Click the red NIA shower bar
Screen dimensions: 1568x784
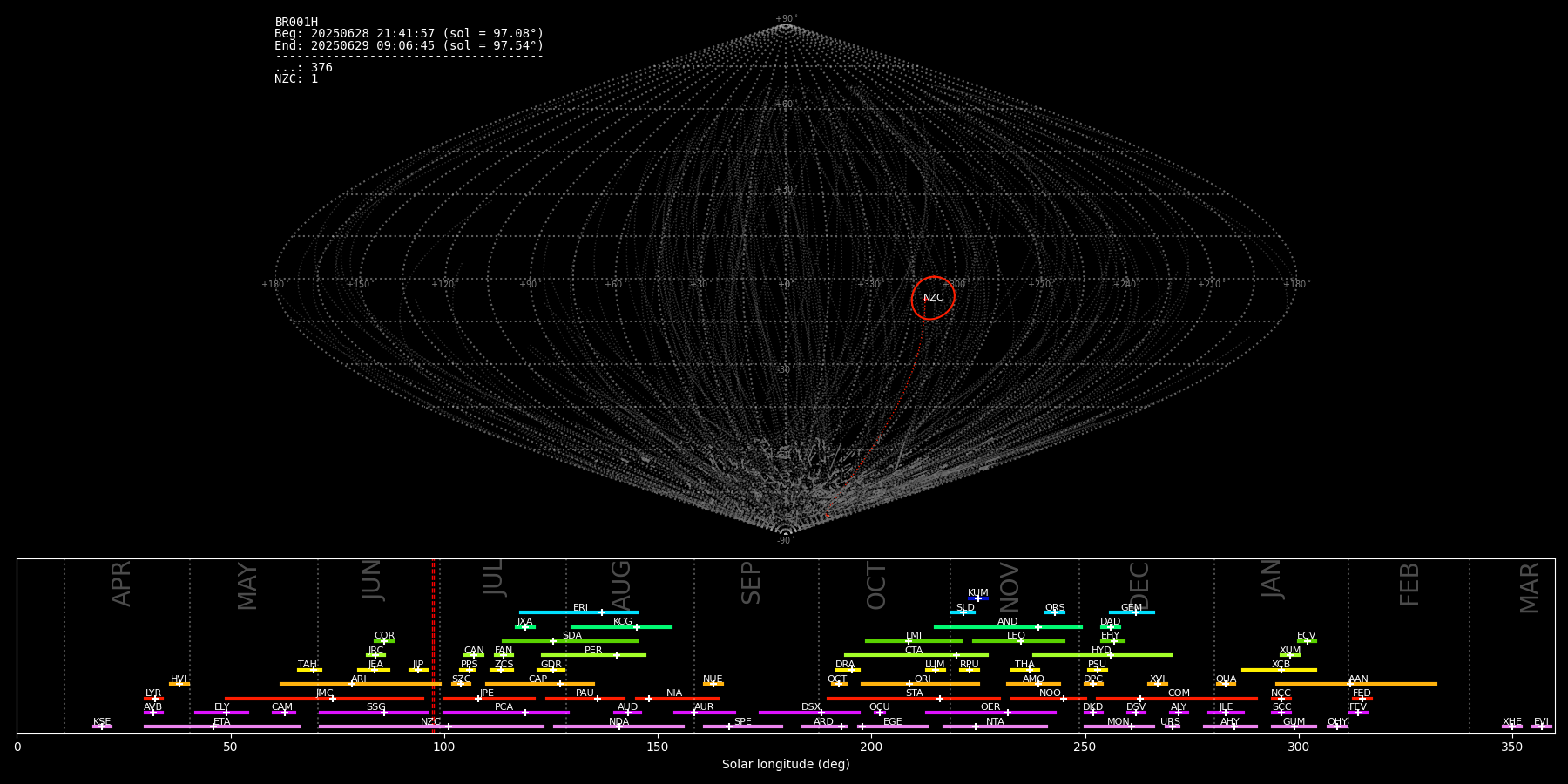[x=677, y=699]
